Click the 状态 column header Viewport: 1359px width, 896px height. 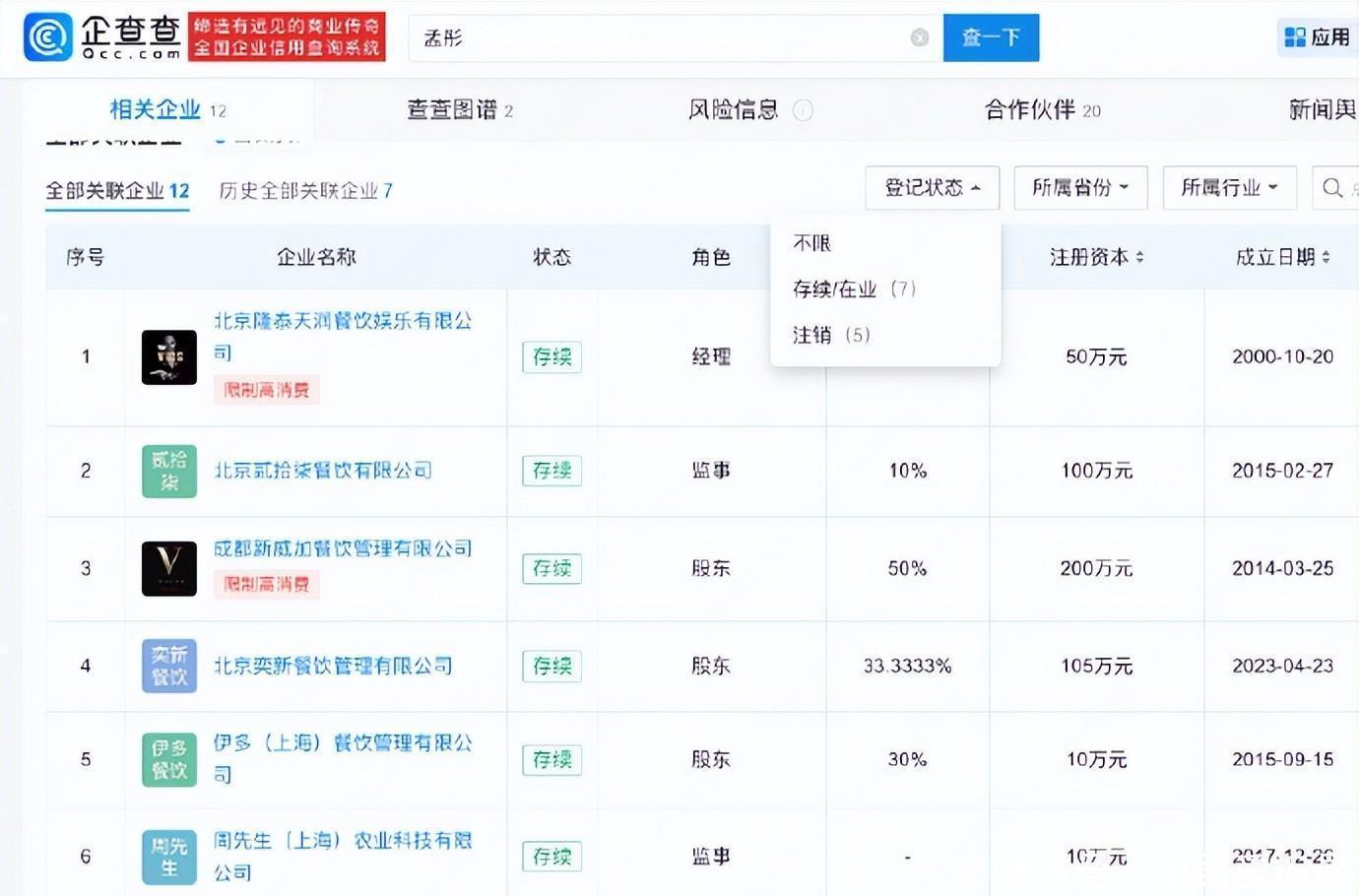click(x=551, y=257)
